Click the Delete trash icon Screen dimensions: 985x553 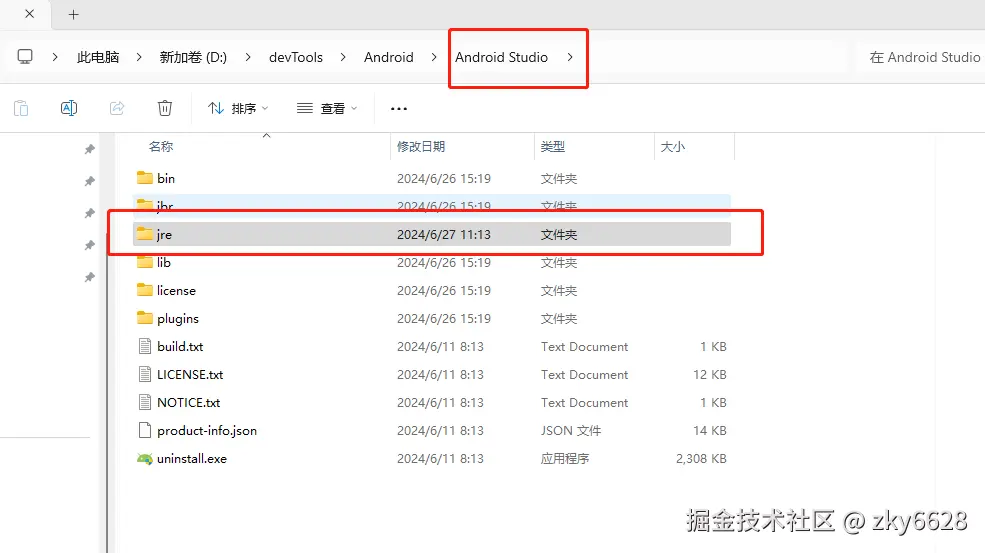pos(165,108)
